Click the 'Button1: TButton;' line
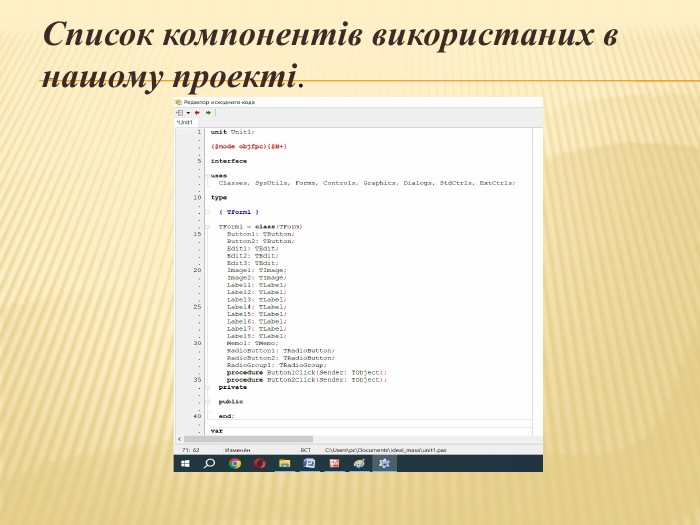 [x=261, y=234]
